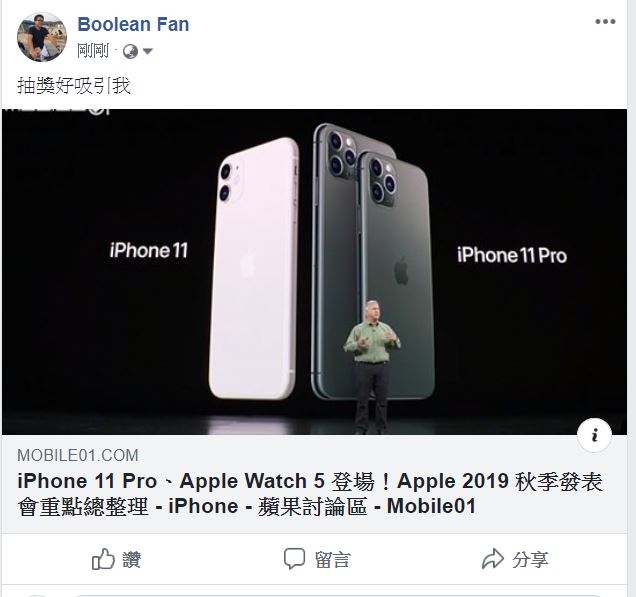Screen dimensions: 636x597
Task: Visit the Boolean Fan profile name link
Action: pyautogui.click(x=133, y=24)
